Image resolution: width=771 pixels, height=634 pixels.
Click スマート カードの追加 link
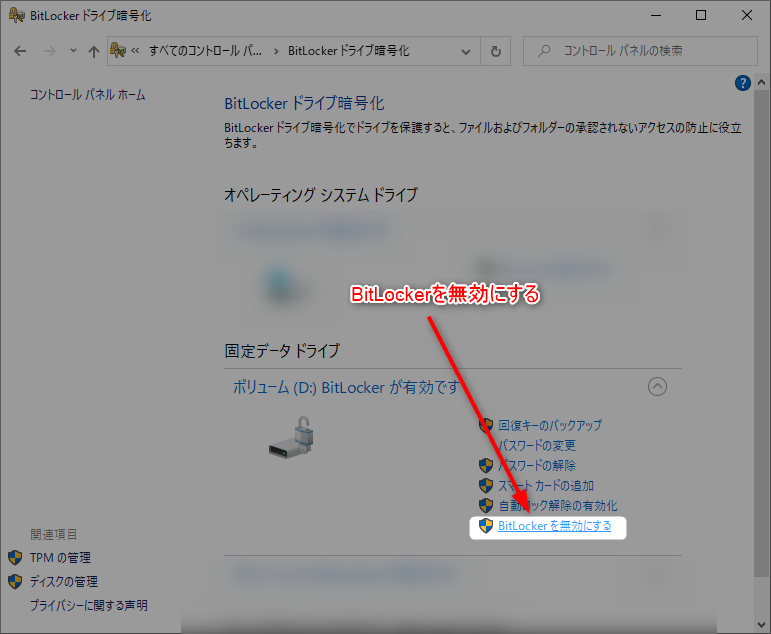pos(546,485)
